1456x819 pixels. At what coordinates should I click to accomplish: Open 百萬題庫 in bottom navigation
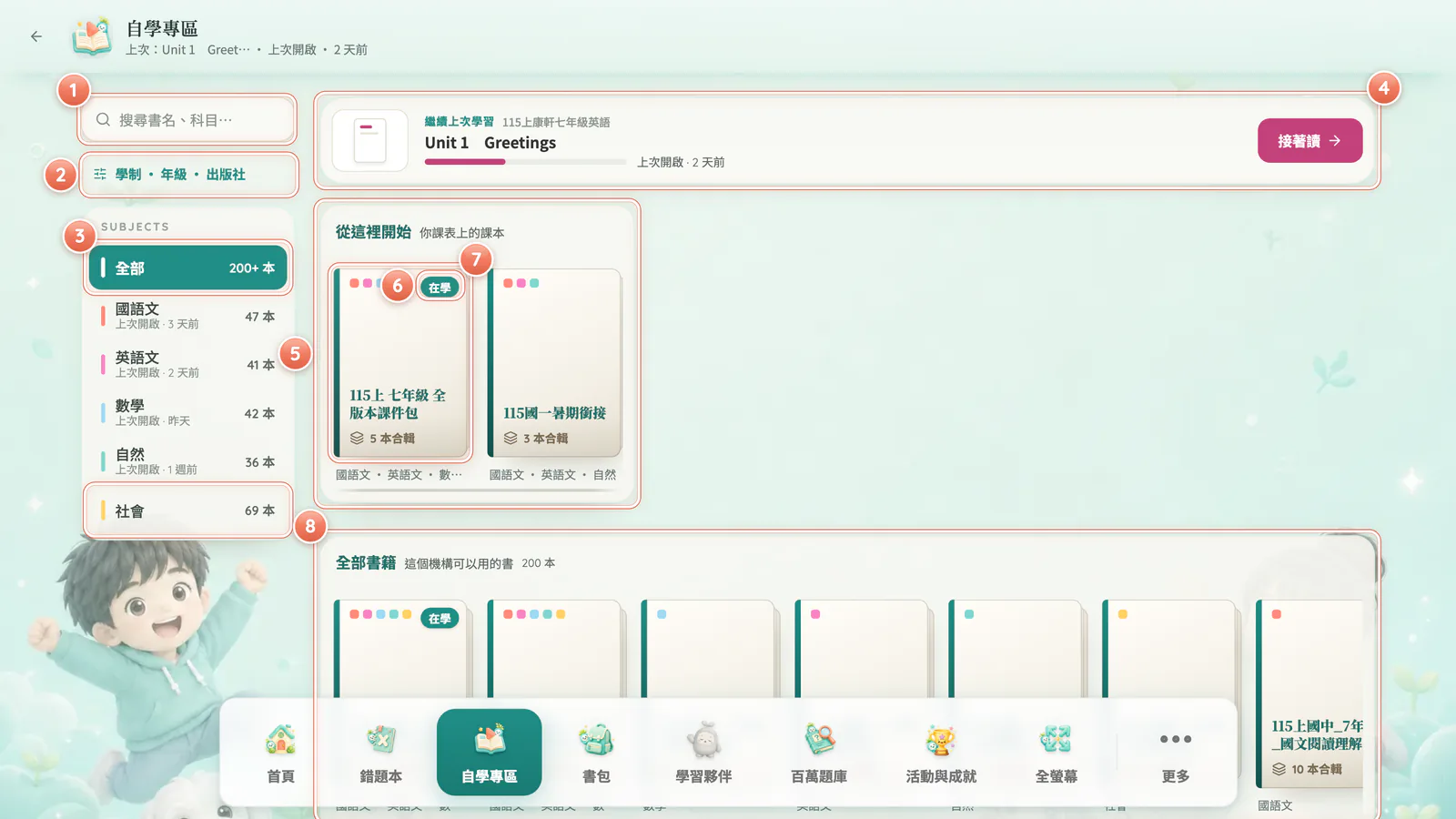pyautogui.click(x=819, y=753)
